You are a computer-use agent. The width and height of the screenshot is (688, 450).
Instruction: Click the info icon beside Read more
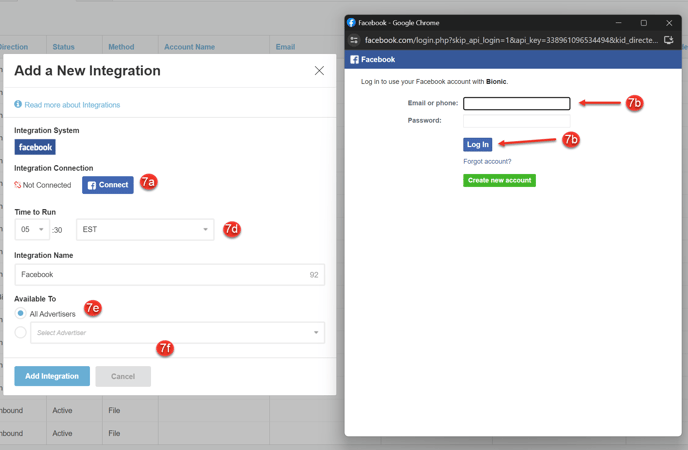pos(18,104)
